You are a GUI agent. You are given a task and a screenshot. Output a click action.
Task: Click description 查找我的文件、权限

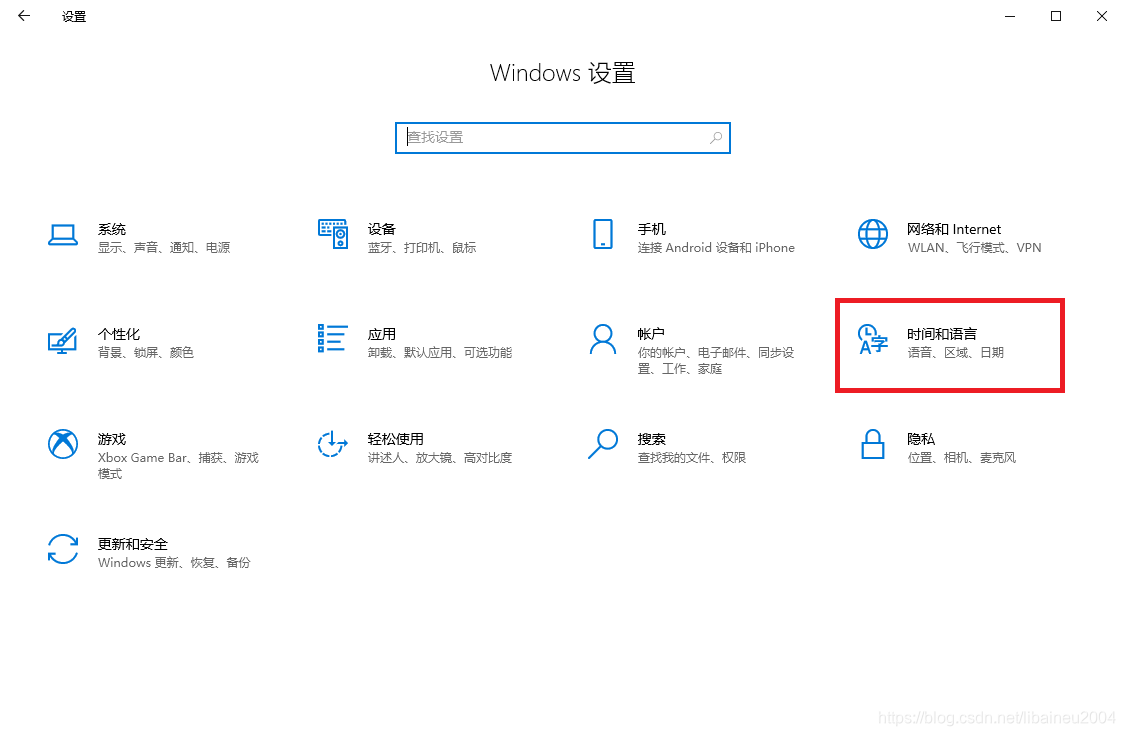pos(692,458)
